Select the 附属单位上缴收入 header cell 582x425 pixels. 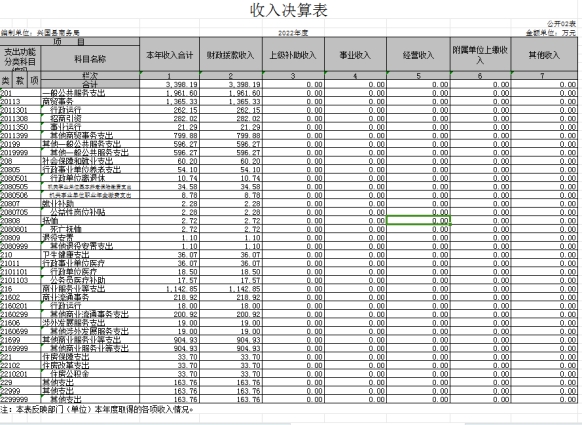click(x=480, y=55)
